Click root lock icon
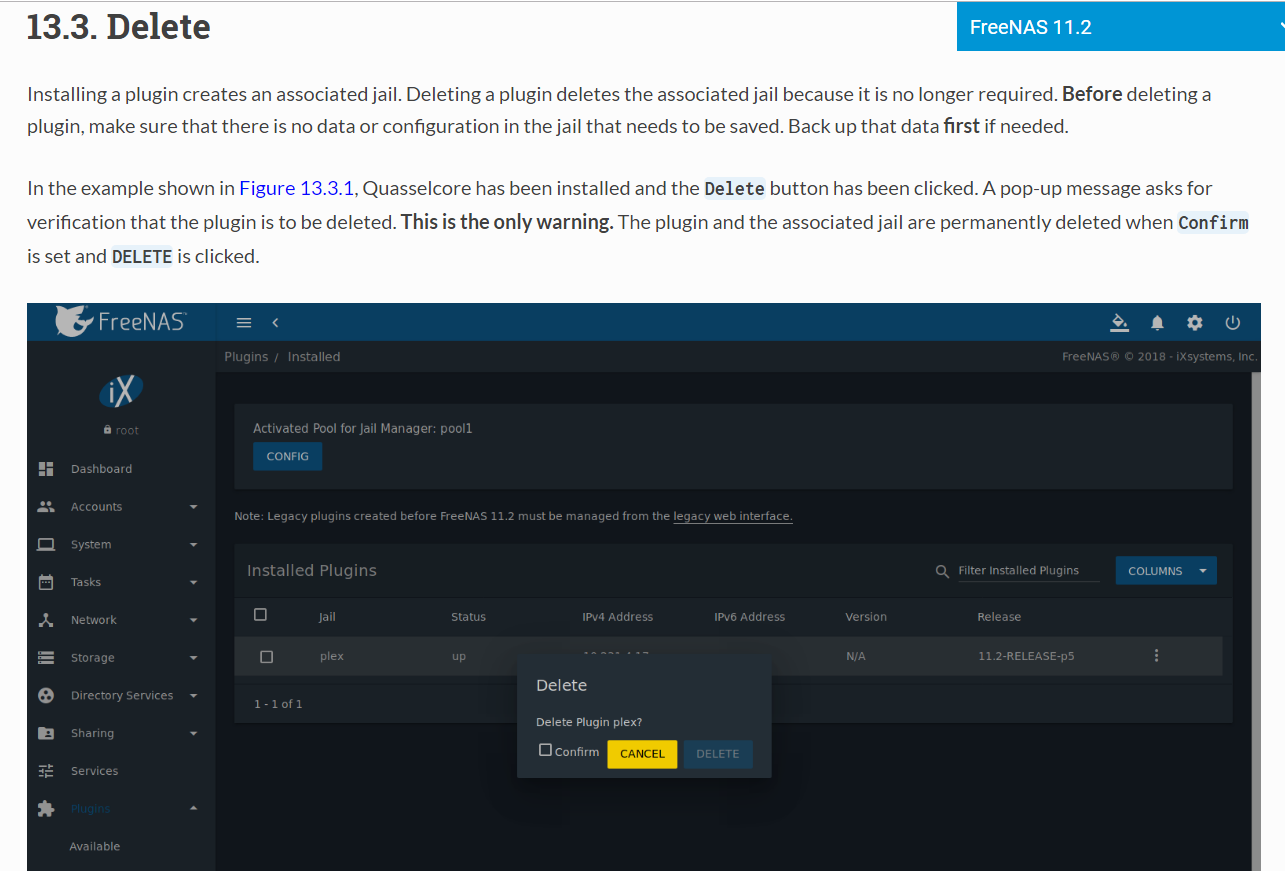The height and width of the screenshot is (871, 1285). tap(107, 430)
